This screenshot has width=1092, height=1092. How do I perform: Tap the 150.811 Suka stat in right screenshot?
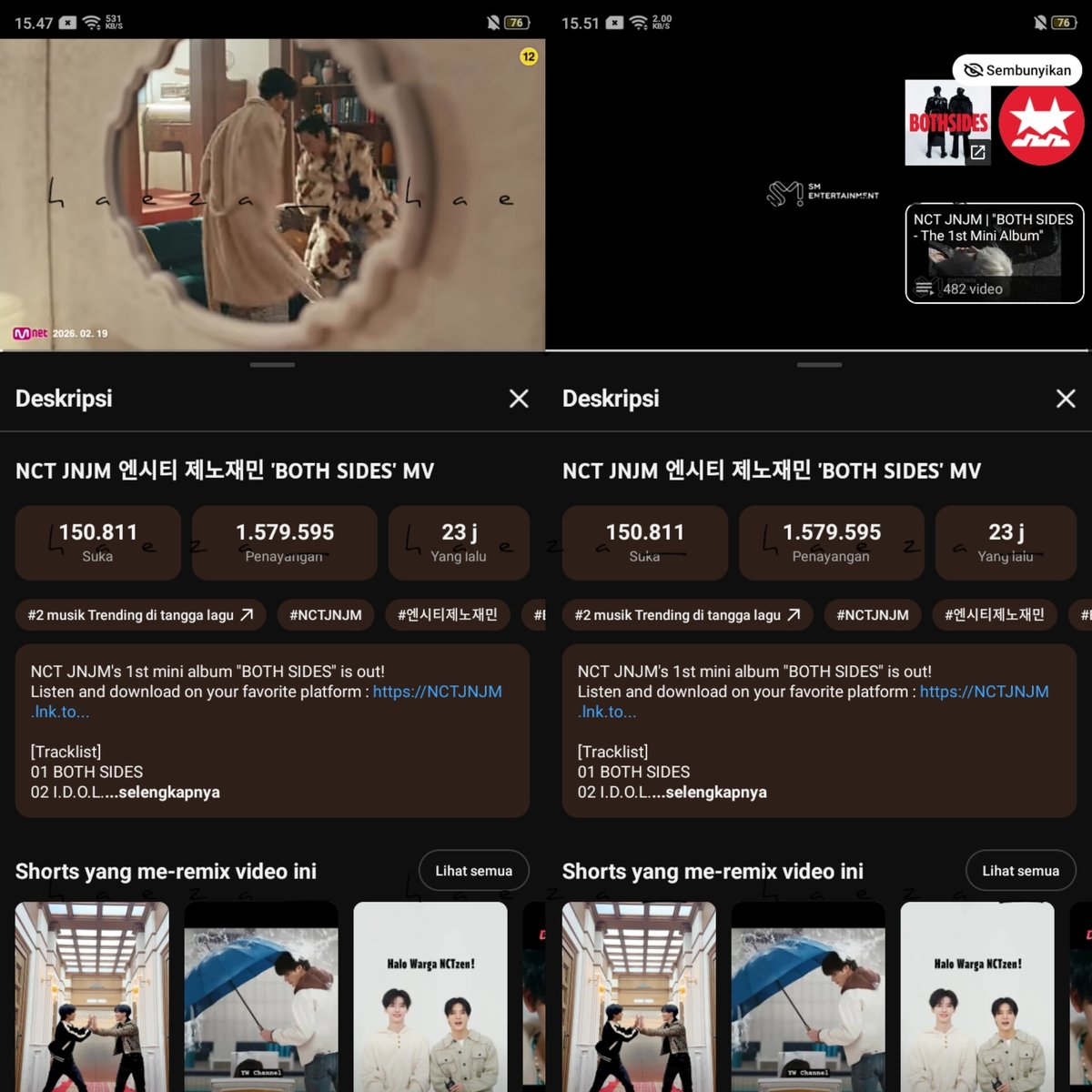click(x=645, y=543)
